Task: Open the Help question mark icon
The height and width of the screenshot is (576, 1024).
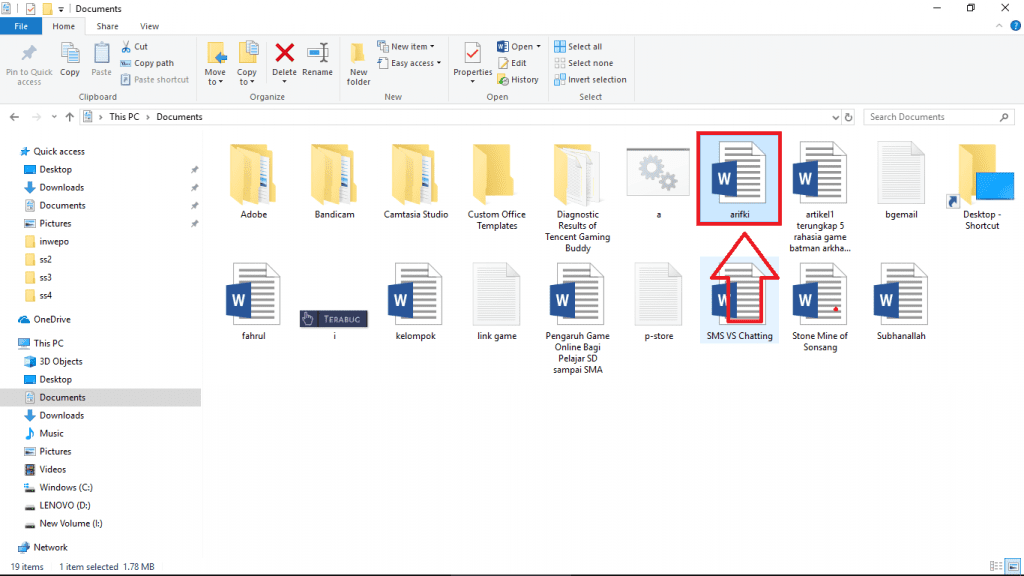Action: [1016, 26]
